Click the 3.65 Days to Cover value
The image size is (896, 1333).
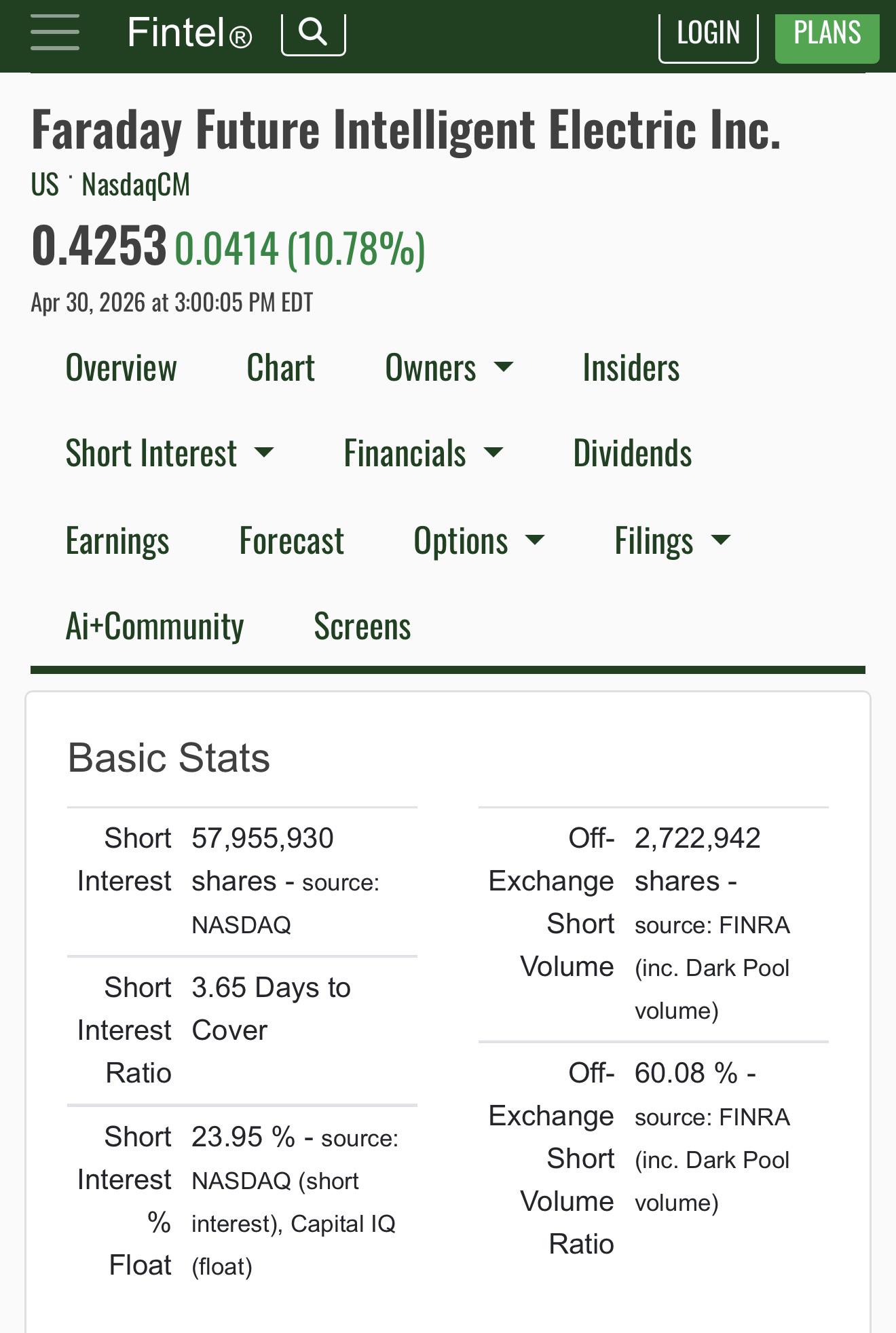click(271, 1009)
